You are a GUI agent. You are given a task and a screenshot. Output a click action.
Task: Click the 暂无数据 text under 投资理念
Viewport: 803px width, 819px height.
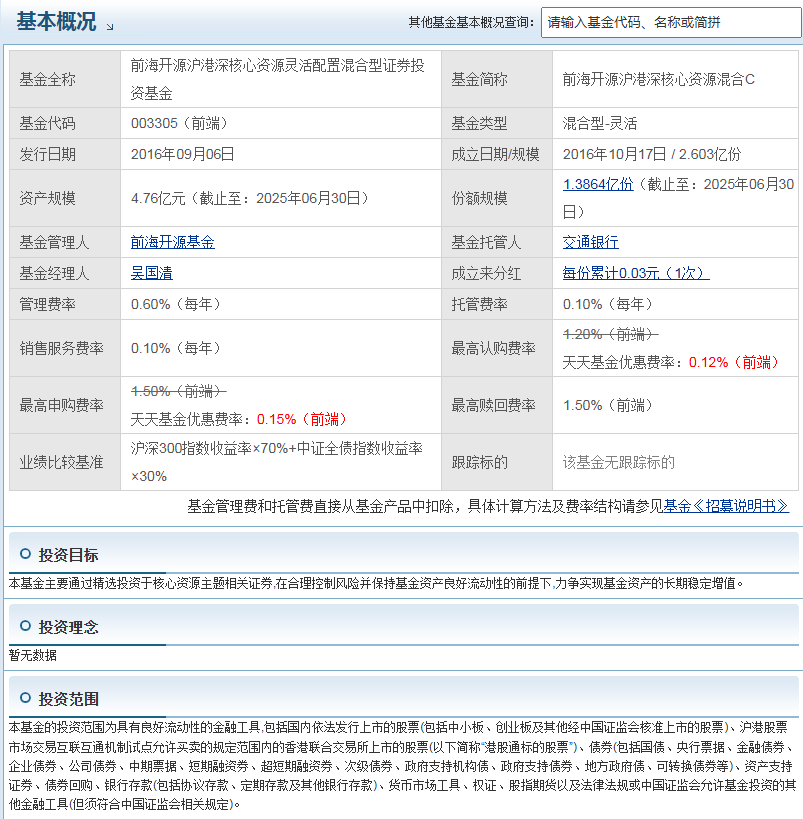coord(33,656)
